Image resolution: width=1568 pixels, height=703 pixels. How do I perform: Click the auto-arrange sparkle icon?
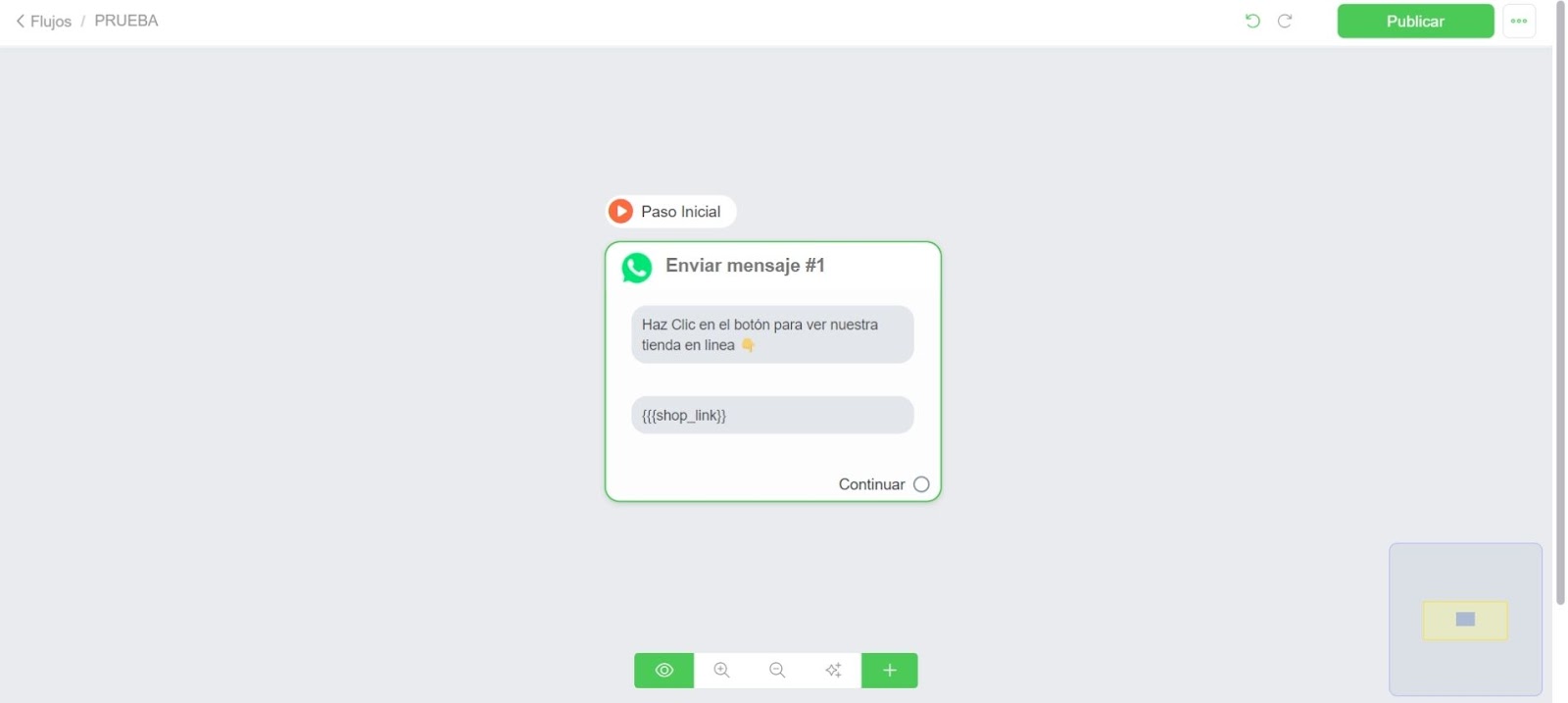click(x=833, y=671)
